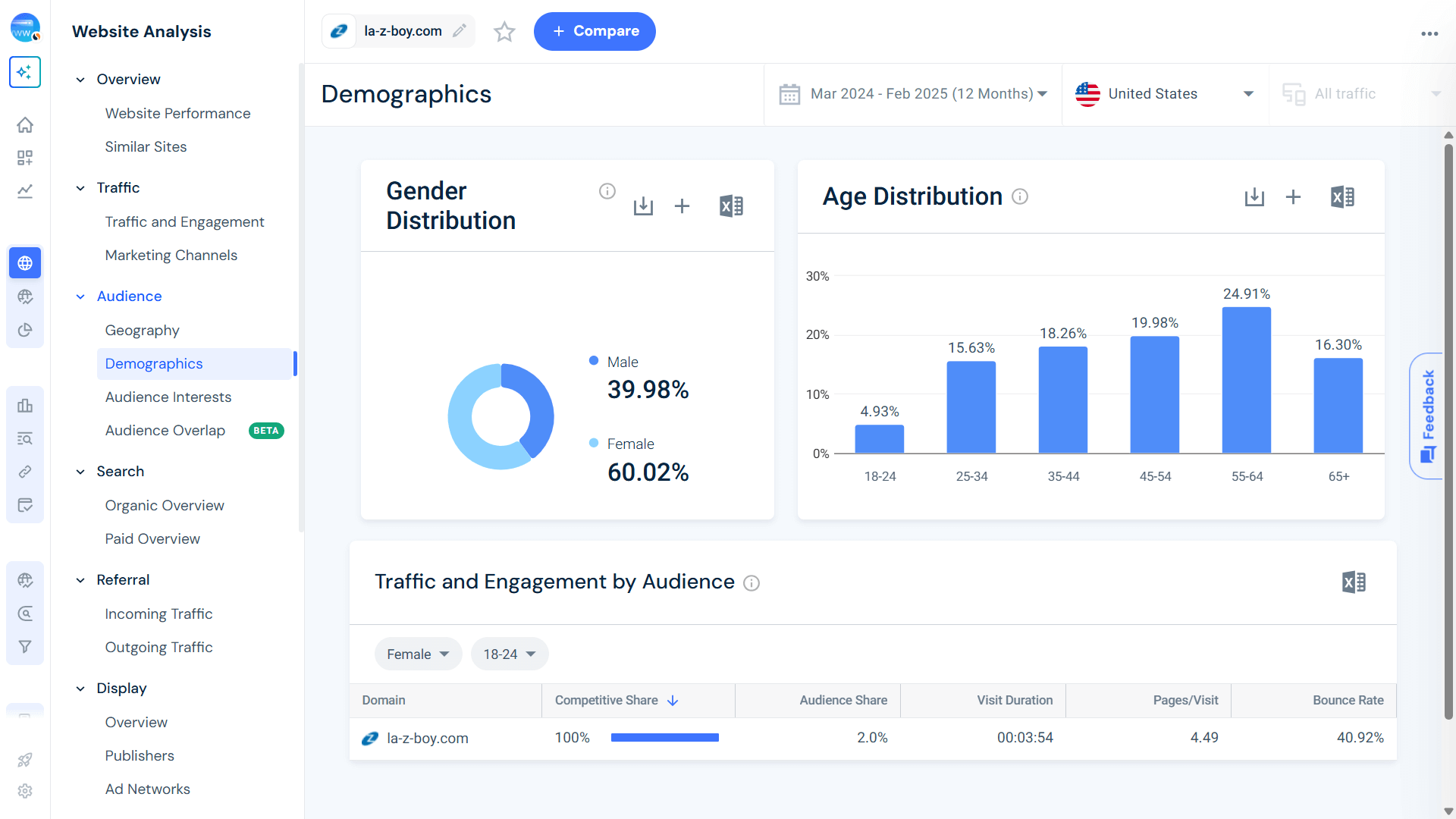This screenshot has width=1456, height=819.
Task: Collapse the Traffic section in sidebar
Action: 80,188
